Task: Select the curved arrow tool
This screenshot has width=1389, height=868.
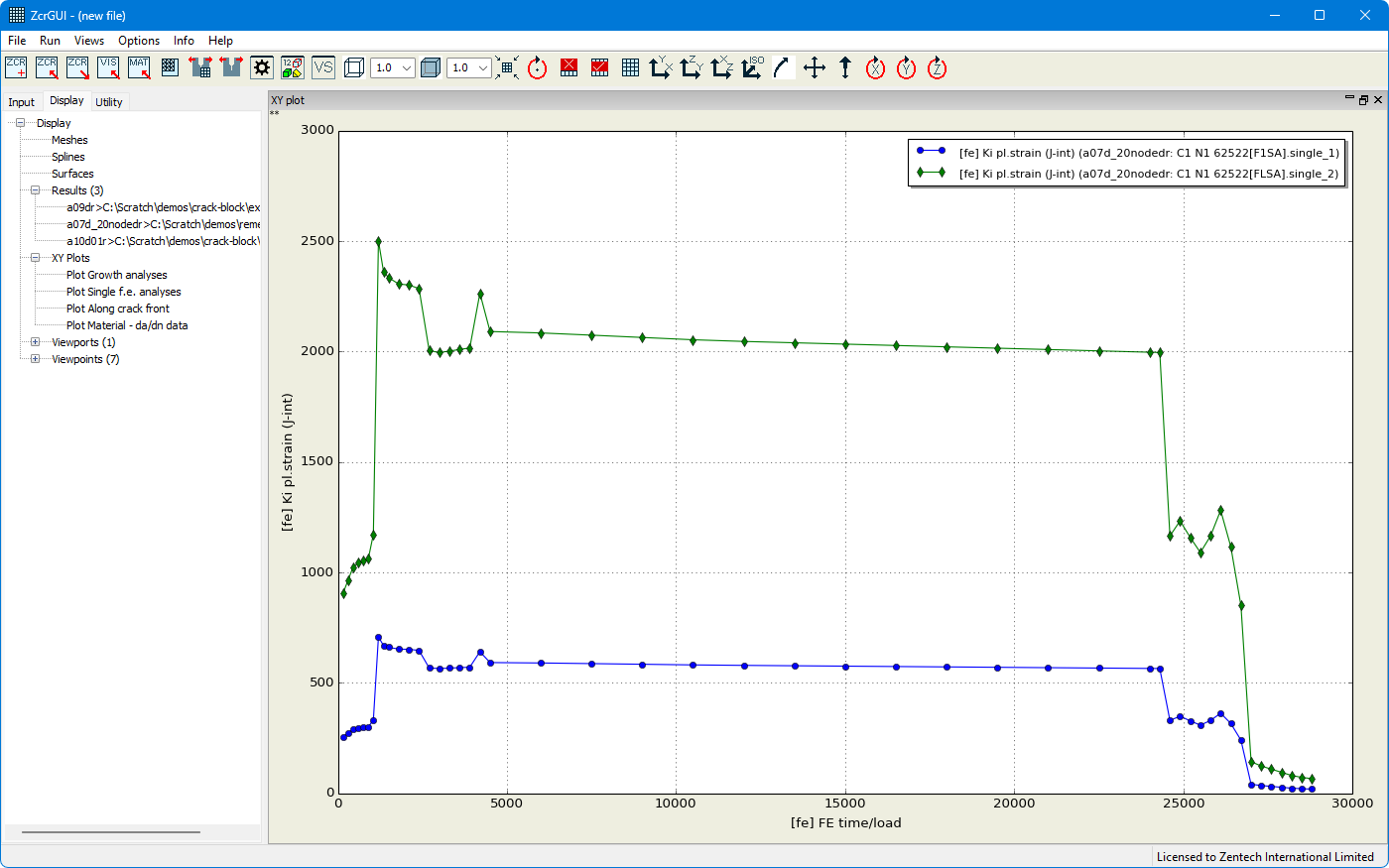Action: click(784, 67)
